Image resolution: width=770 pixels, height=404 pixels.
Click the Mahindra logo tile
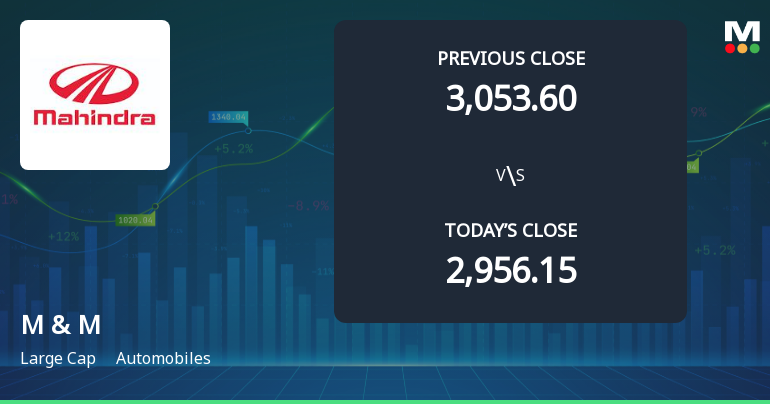click(x=95, y=95)
